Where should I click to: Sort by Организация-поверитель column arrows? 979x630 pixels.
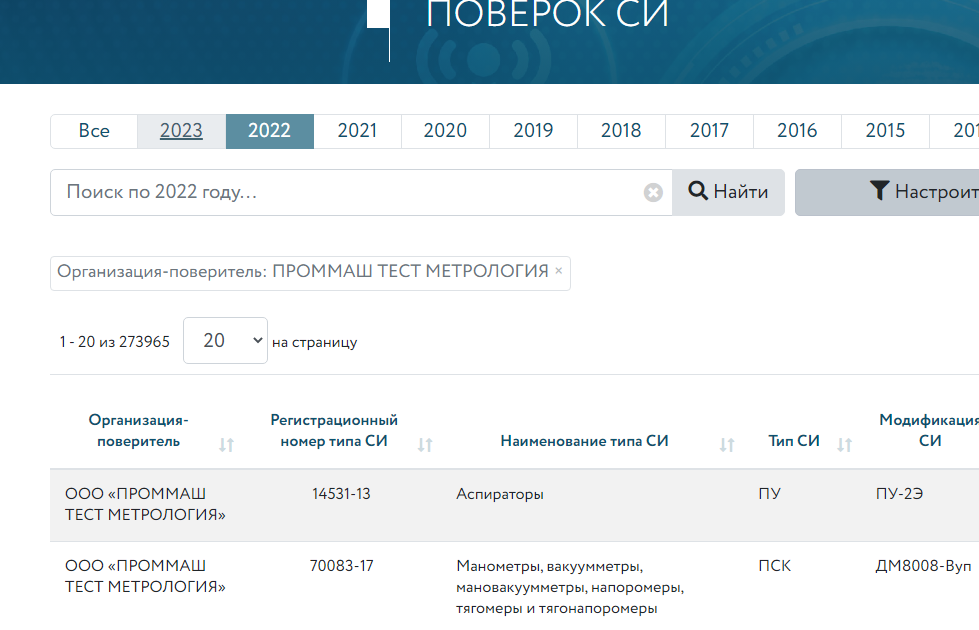click(226, 445)
